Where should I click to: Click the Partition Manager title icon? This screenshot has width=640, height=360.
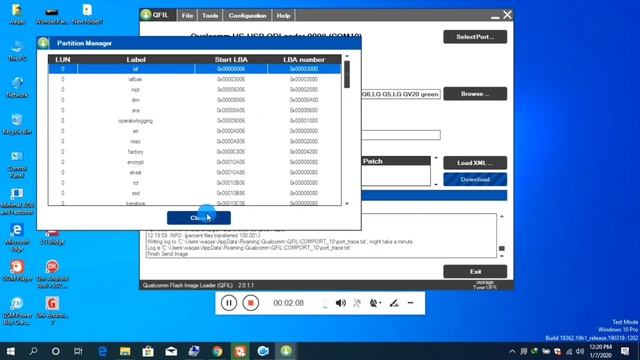click(x=44, y=43)
